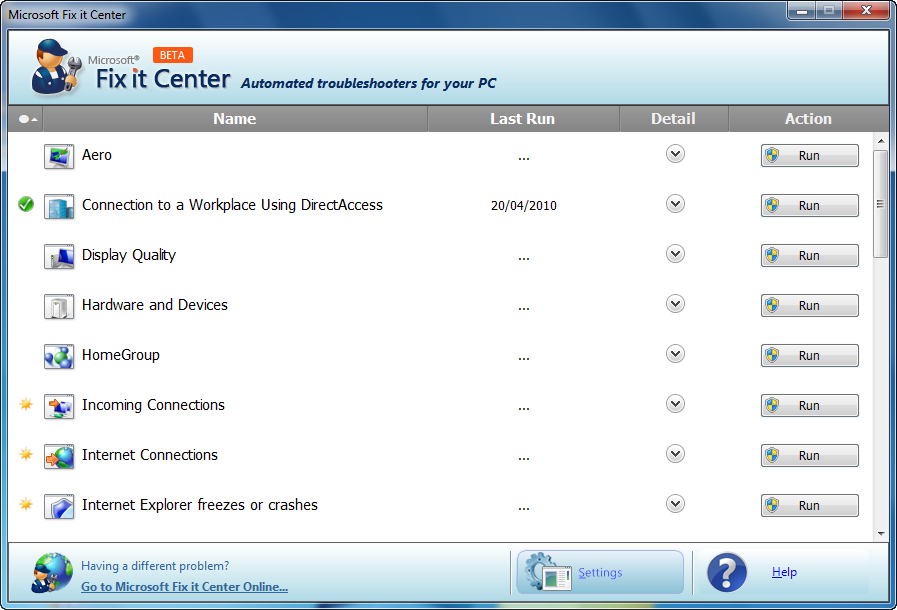Screen dimensions: 897x610
Task: Expand details for the Aero troubleshooter
Action: 675,154
